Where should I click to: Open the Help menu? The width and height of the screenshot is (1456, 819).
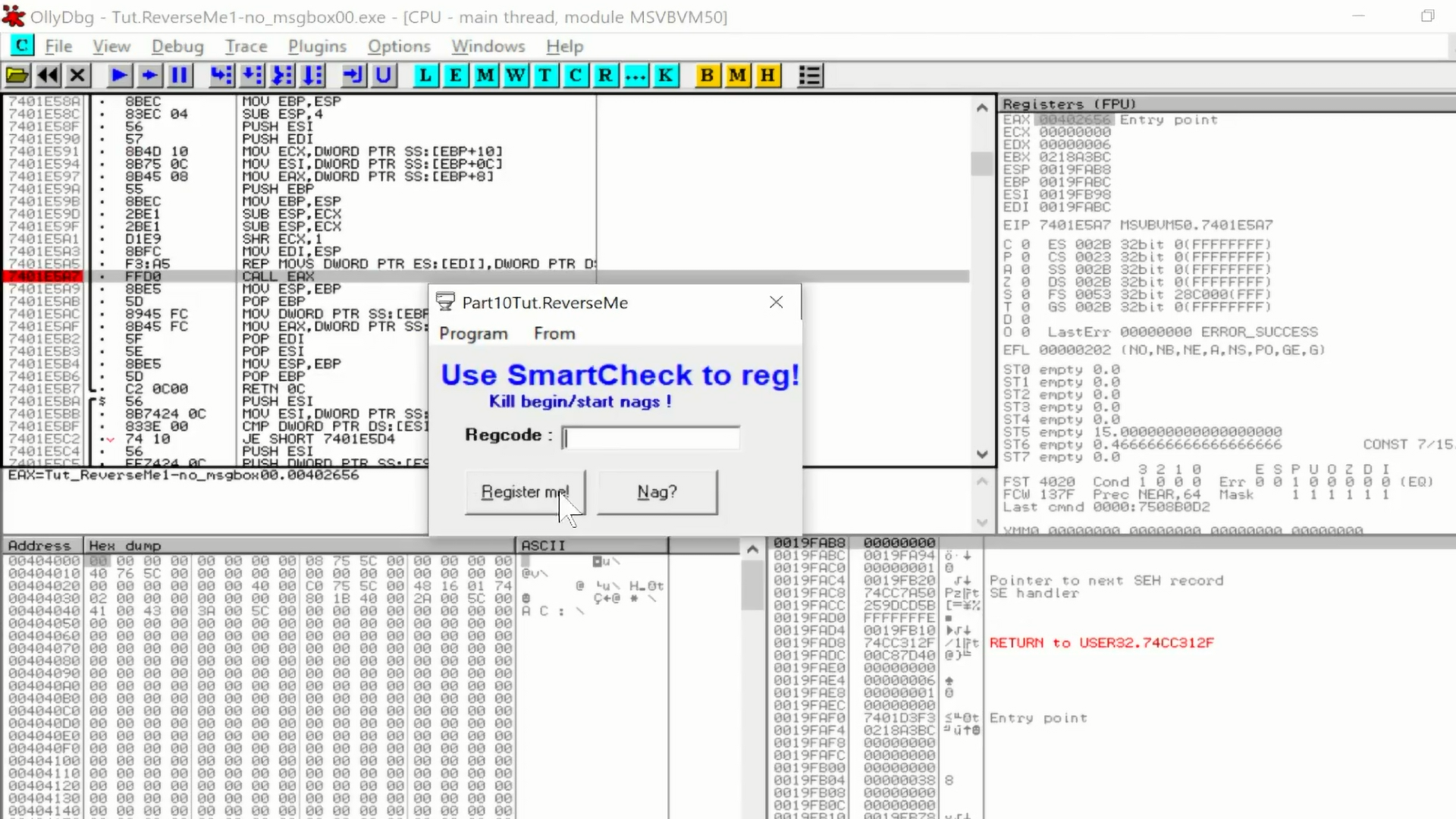pos(565,46)
